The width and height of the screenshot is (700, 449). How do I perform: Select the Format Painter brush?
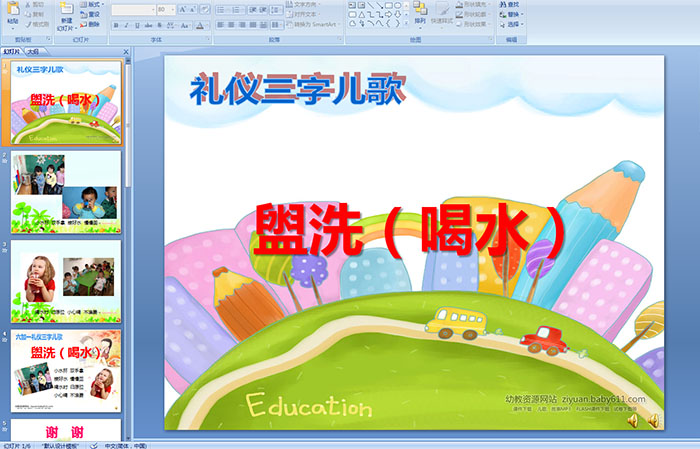29,24
